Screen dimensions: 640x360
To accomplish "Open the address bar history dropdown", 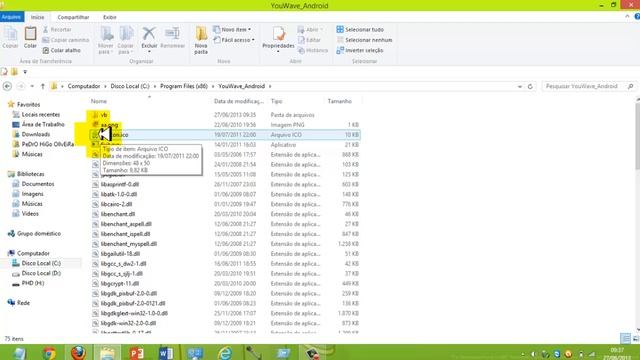I will (x=520, y=87).
